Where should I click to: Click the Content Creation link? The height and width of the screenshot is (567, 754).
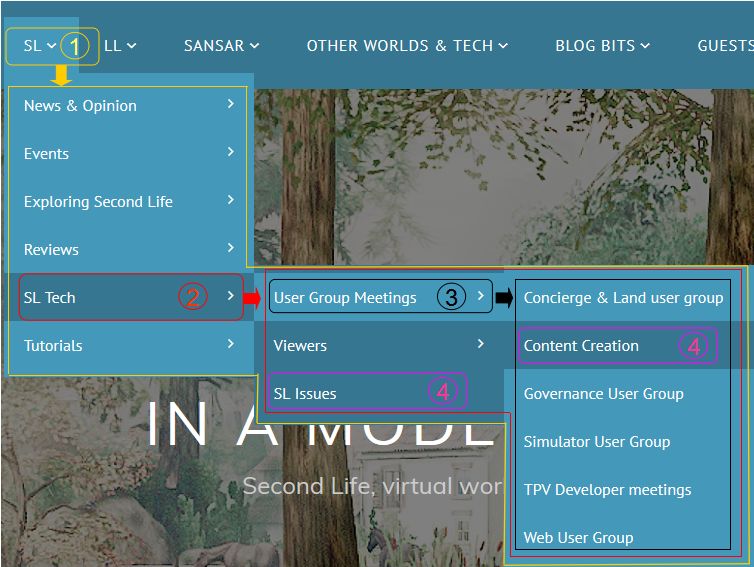coord(581,346)
